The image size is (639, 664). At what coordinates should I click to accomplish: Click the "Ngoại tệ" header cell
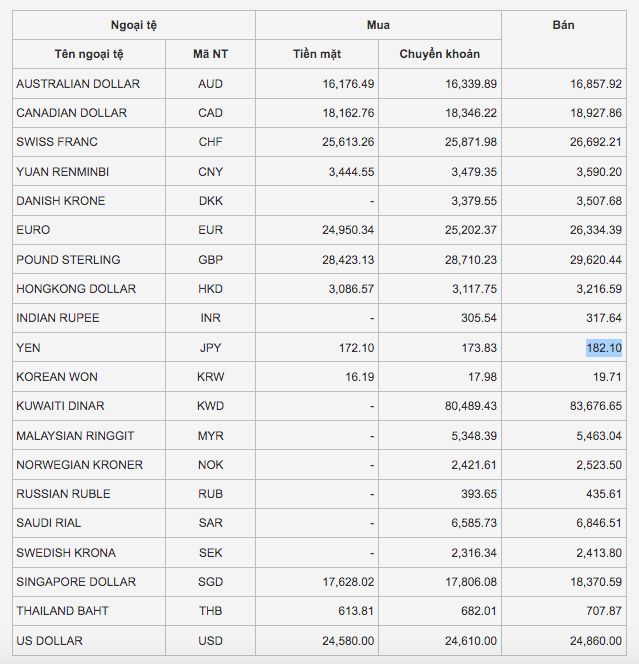point(133,25)
